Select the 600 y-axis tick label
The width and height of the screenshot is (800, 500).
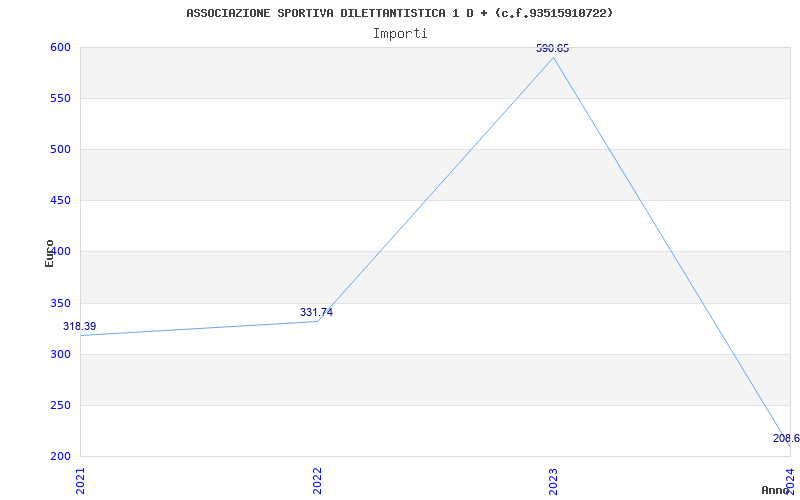(x=60, y=47)
